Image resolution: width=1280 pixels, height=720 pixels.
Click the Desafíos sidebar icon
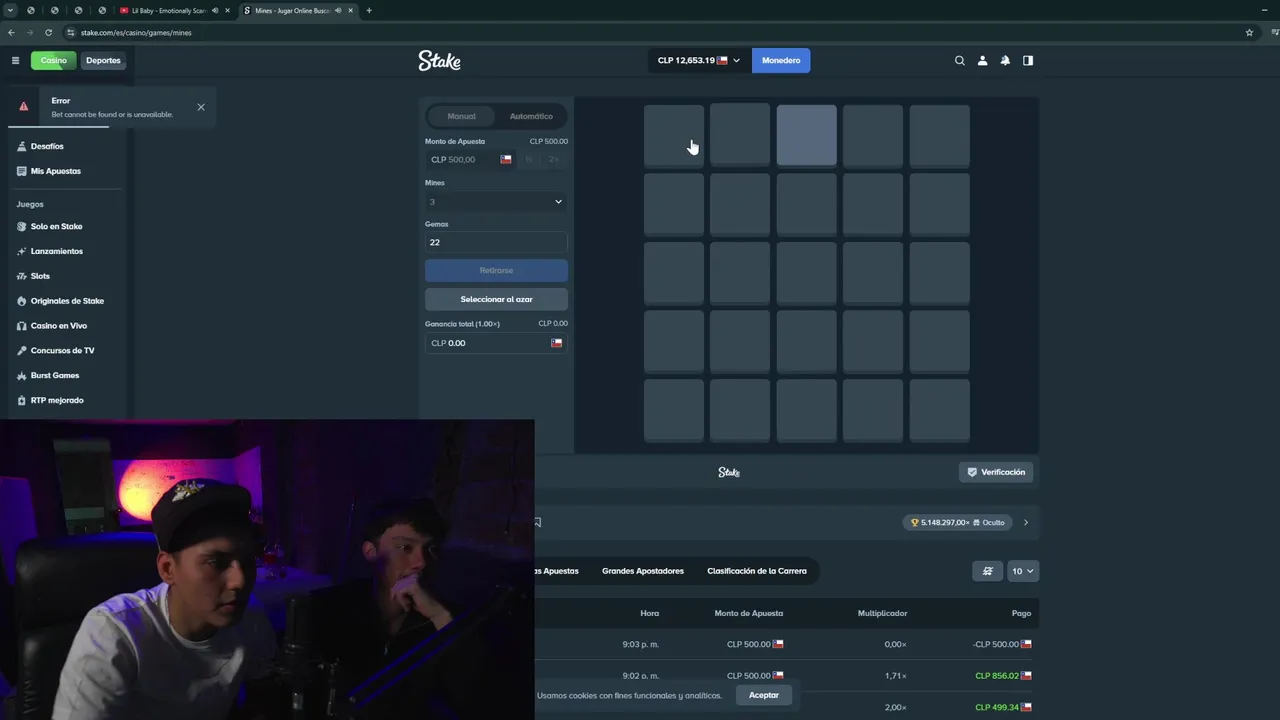coord(22,146)
